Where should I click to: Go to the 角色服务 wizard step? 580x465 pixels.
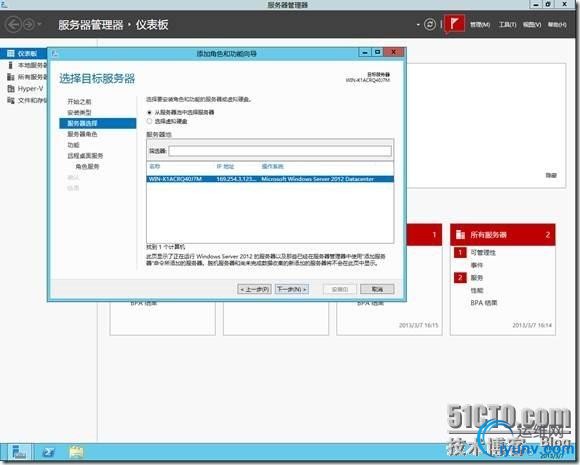pyautogui.click(x=87, y=166)
